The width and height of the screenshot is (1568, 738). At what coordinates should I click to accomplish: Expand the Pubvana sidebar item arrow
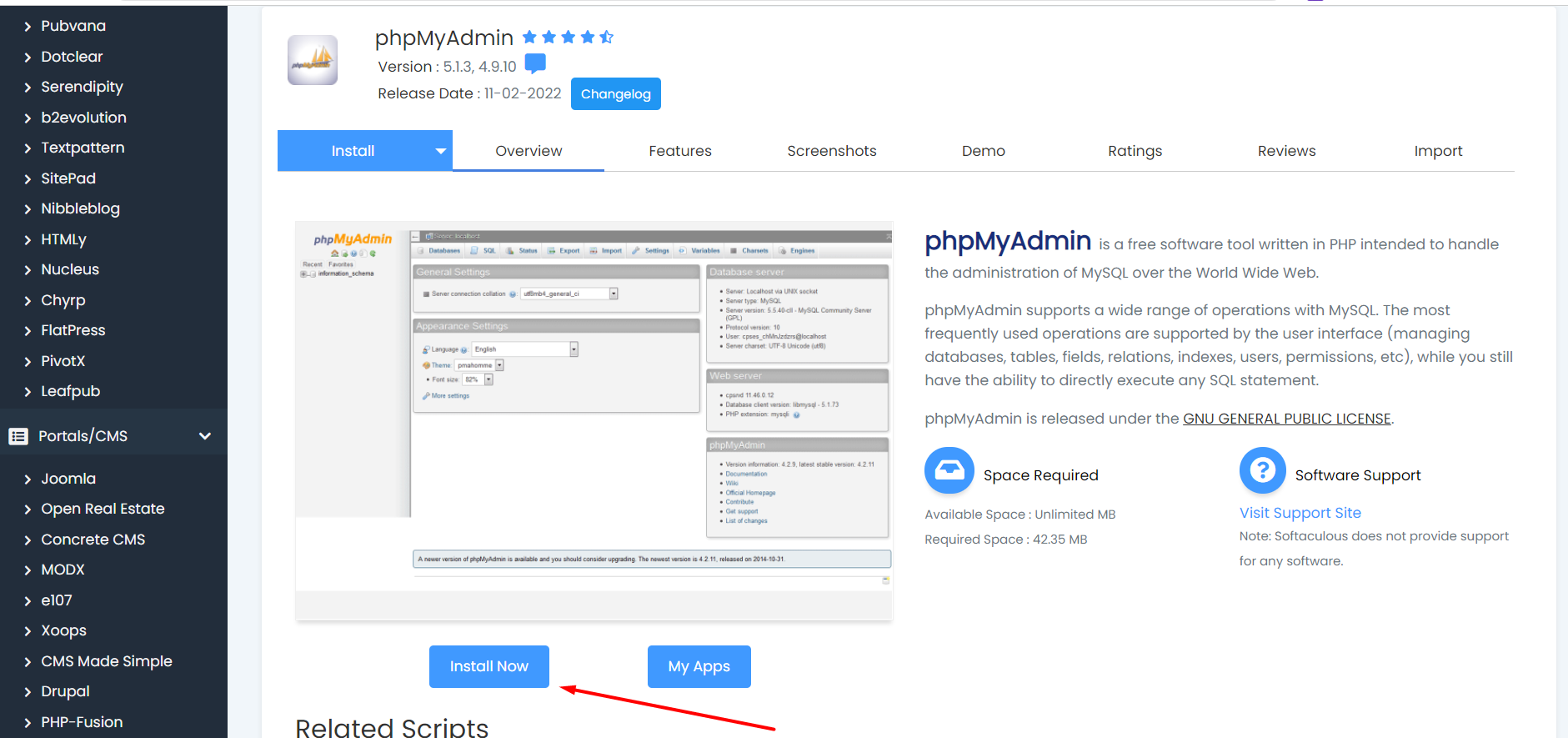(x=28, y=27)
